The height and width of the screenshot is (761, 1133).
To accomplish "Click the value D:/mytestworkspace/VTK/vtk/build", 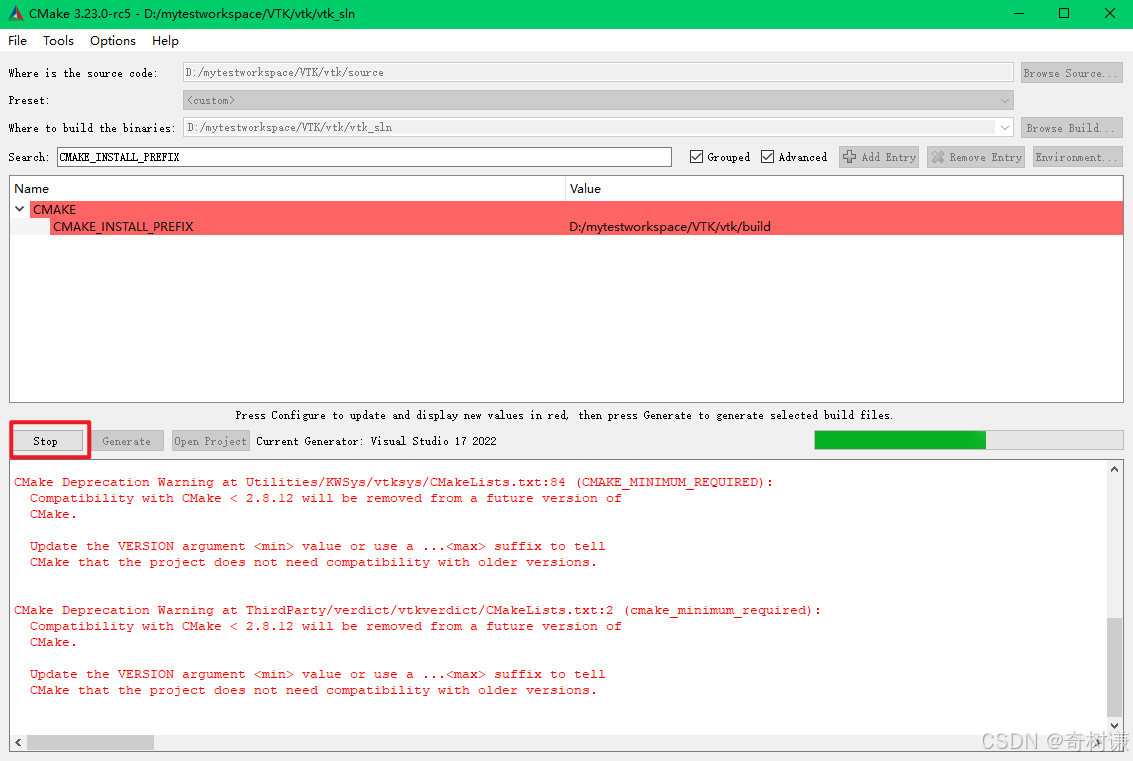I will pyautogui.click(x=670, y=227).
